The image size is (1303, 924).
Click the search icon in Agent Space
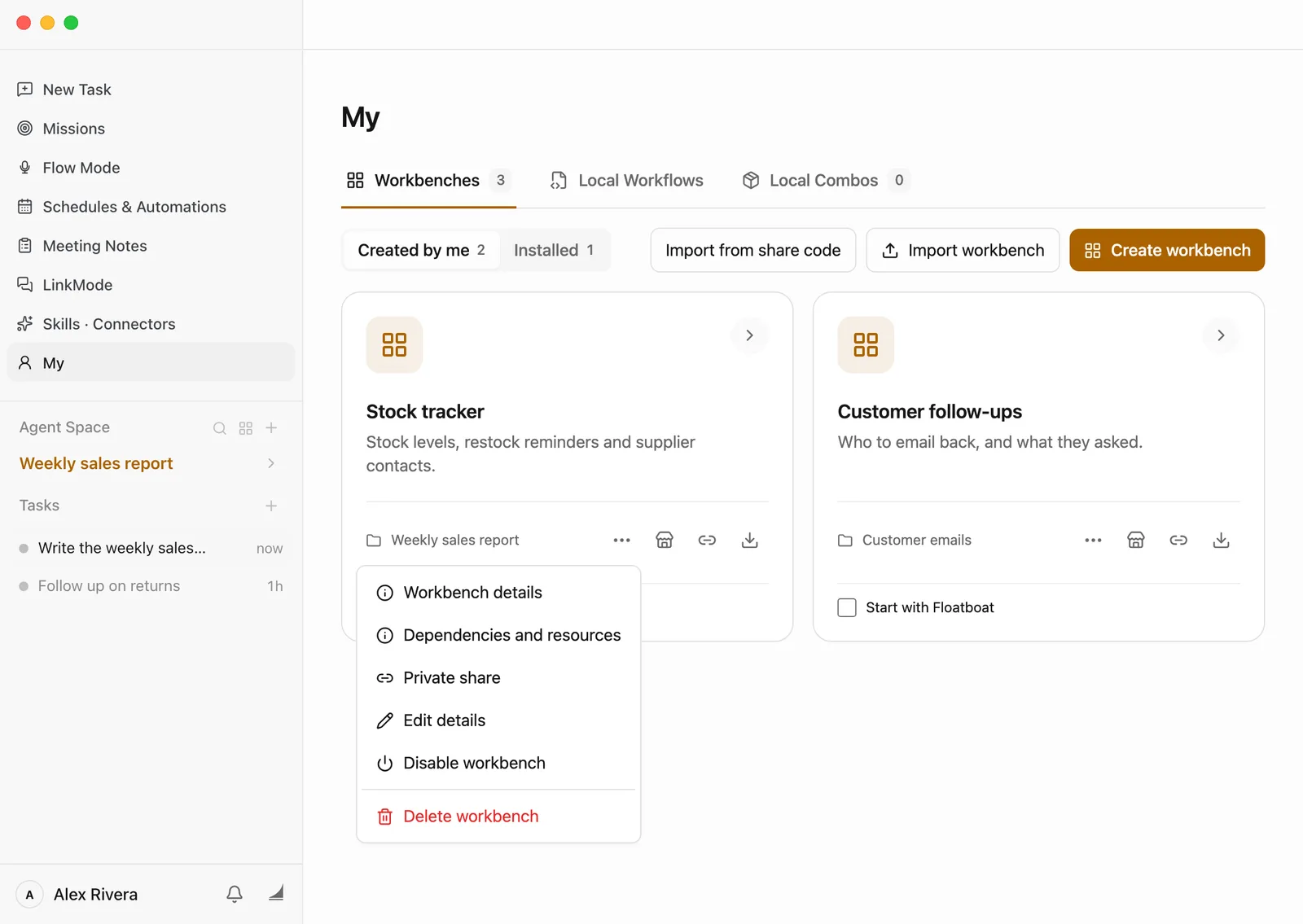tap(220, 428)
